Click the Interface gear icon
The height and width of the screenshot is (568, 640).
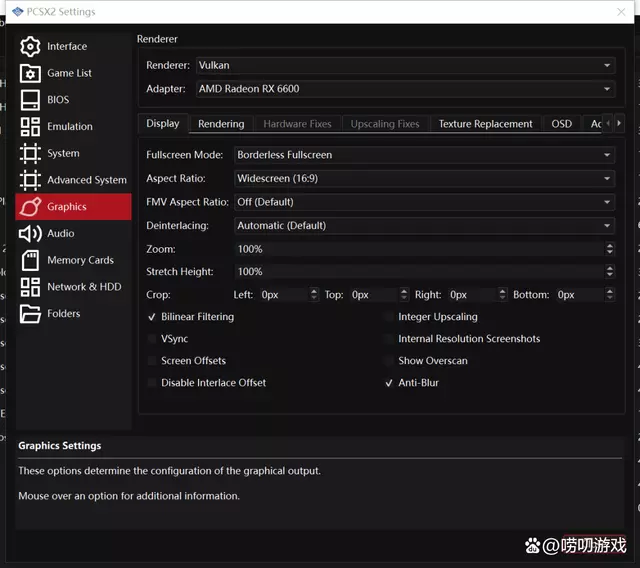[30, 47]
